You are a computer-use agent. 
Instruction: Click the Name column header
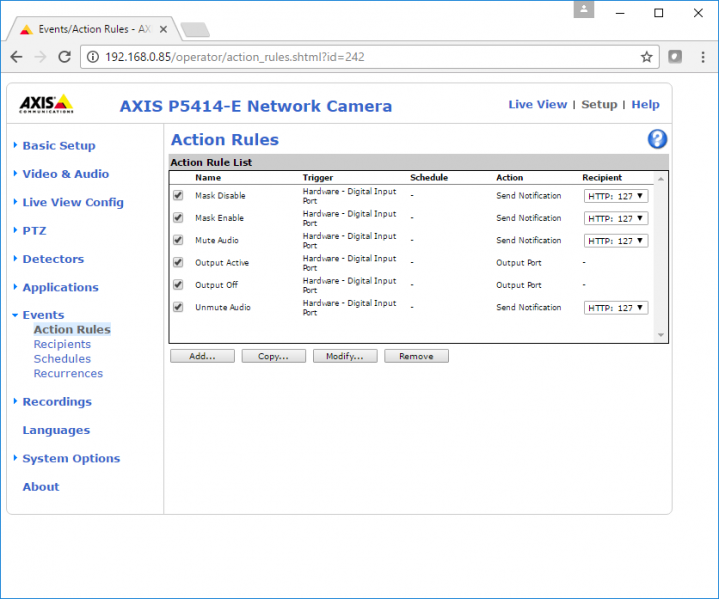208,177
